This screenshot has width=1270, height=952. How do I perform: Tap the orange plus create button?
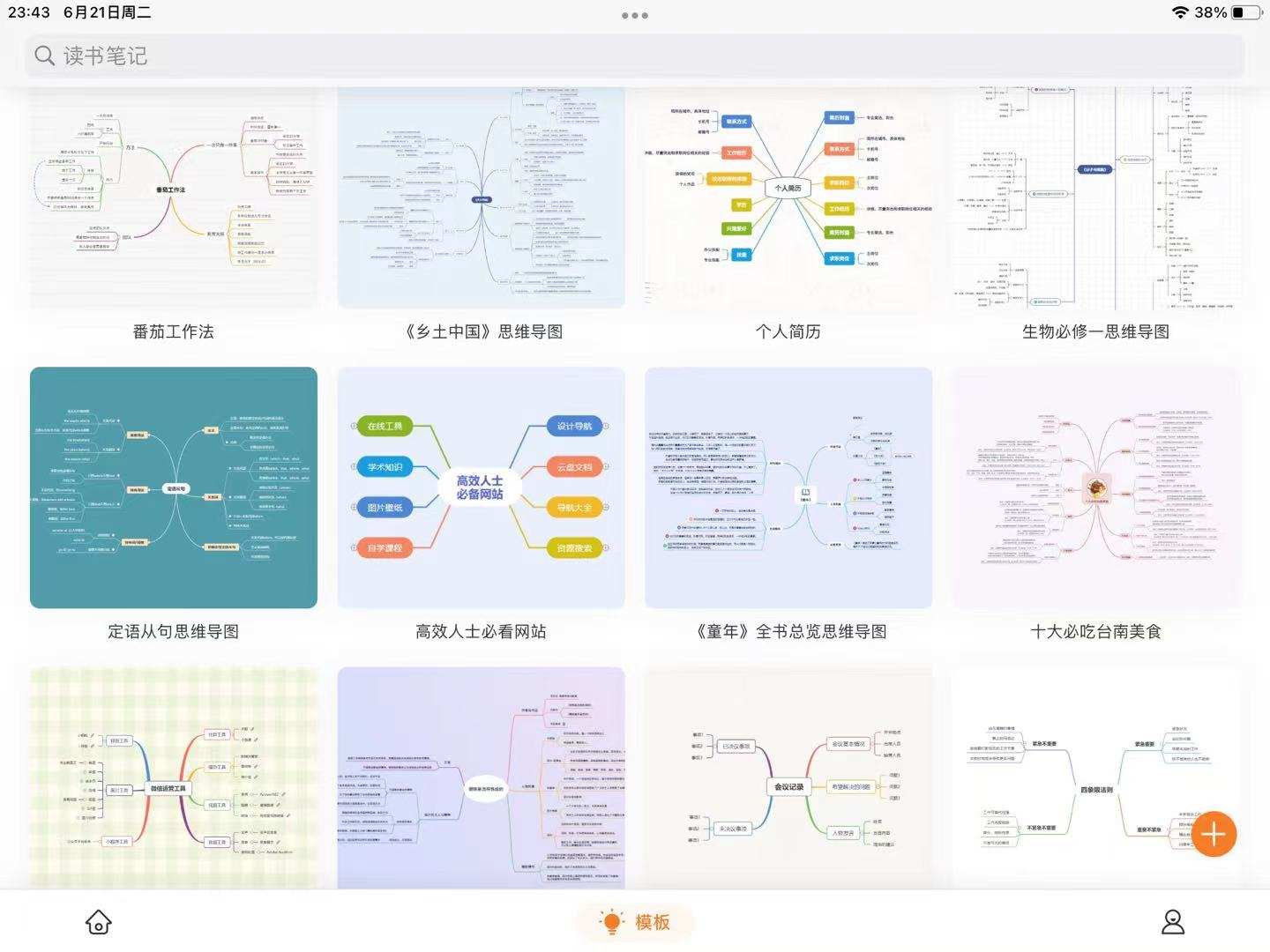tap(1214, 834)
